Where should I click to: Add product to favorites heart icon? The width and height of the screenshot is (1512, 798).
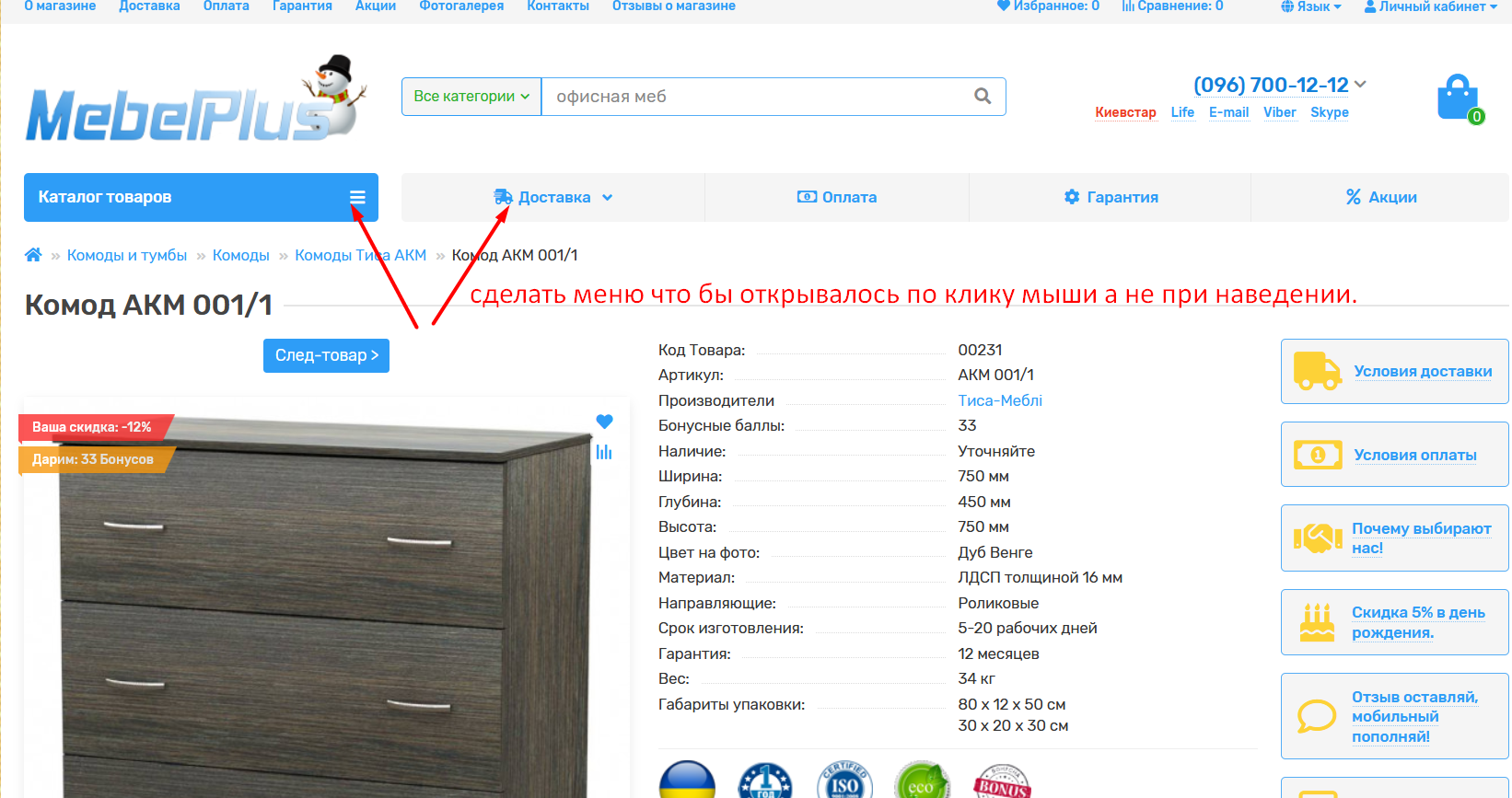[604, 422]
